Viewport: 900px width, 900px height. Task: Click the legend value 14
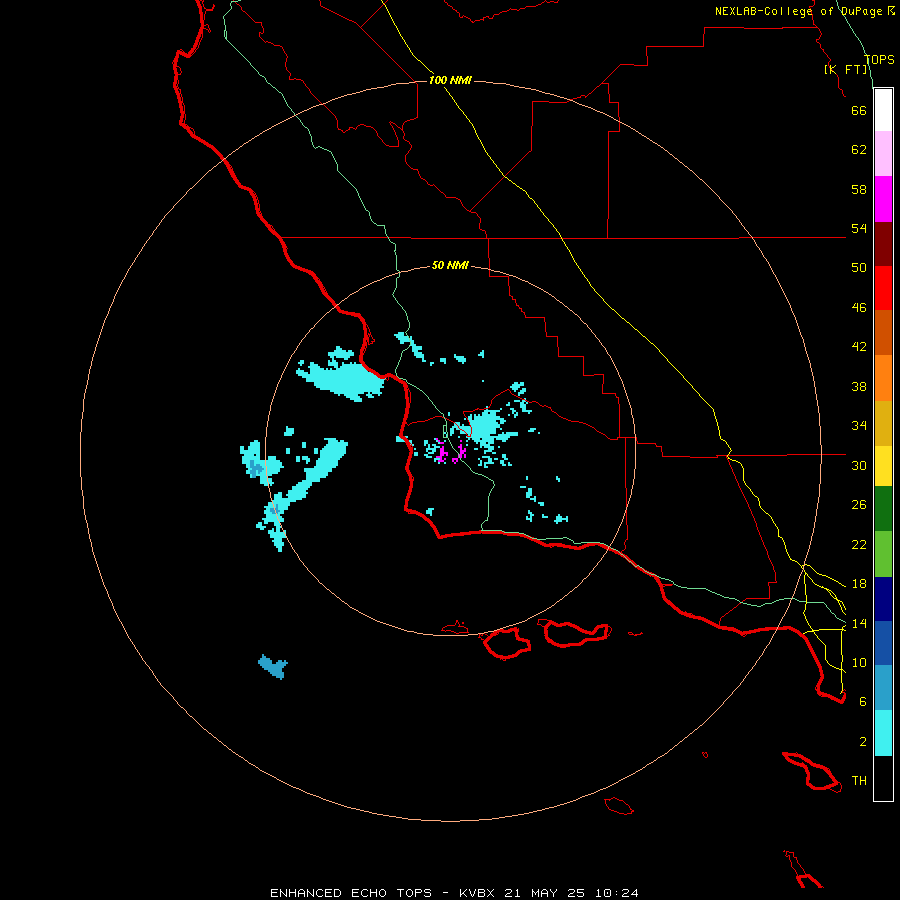(x=859, y=623)
